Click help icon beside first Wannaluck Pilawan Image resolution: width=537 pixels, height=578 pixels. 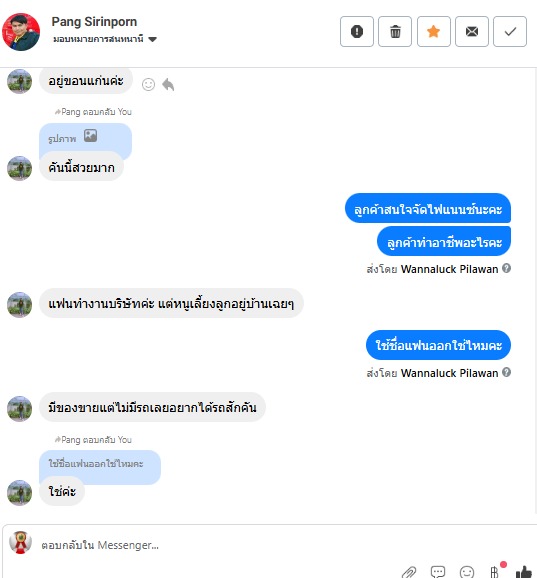click(506, 268)
